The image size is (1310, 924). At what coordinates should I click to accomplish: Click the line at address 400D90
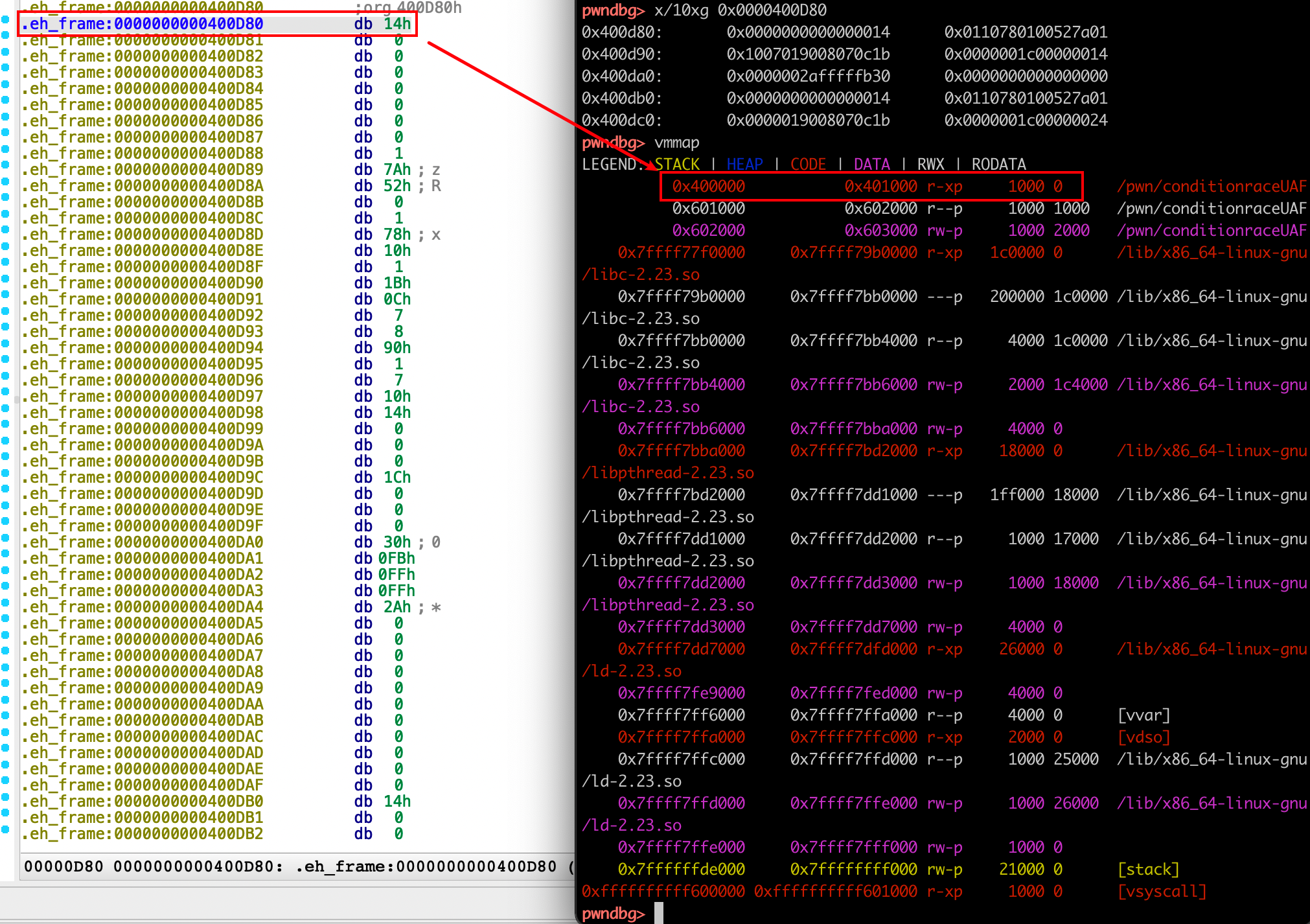click(x=216, y=283)
